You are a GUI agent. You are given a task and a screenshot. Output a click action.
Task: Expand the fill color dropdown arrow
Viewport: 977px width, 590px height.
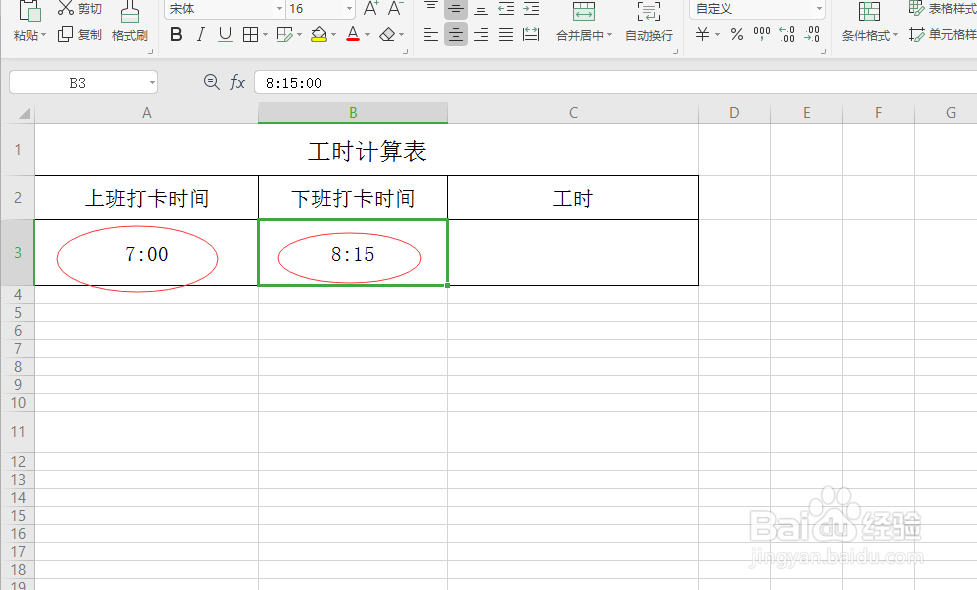(334, 35)
